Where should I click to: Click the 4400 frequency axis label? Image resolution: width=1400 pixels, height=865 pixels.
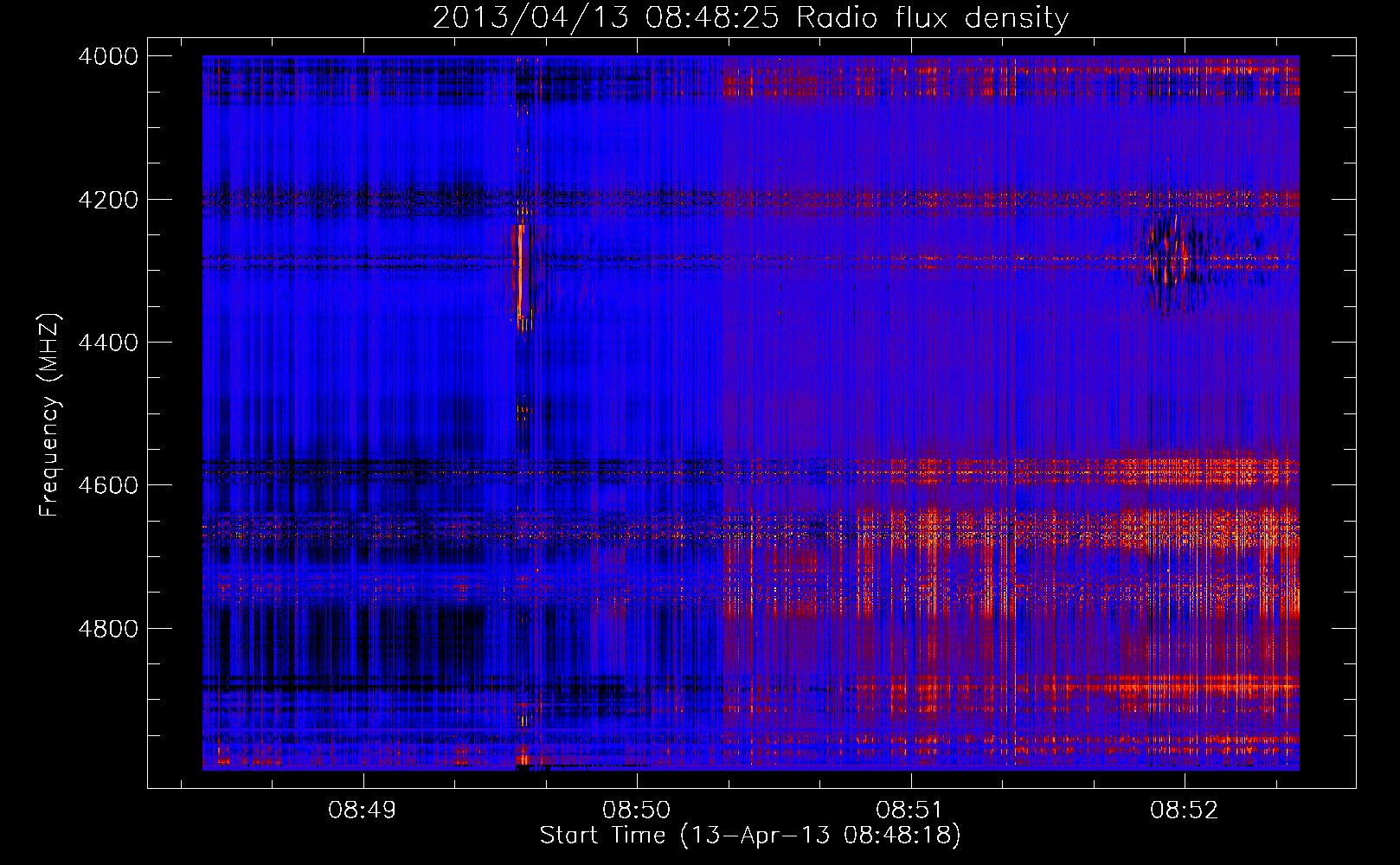click(x=108, y=343)
